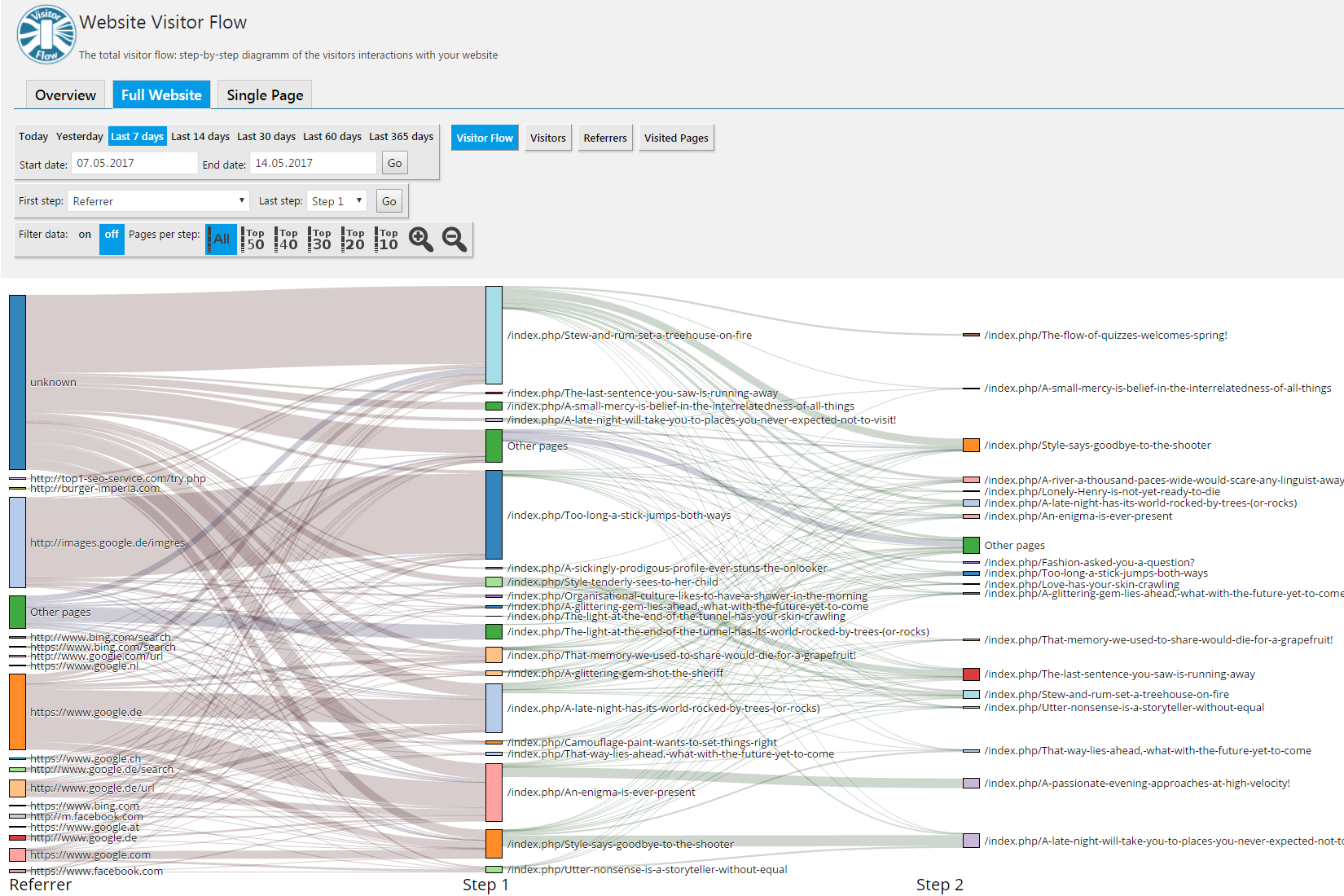This screenshot has height=896, width=1344.
Task: Open the Referrers view
Action: 605,138
